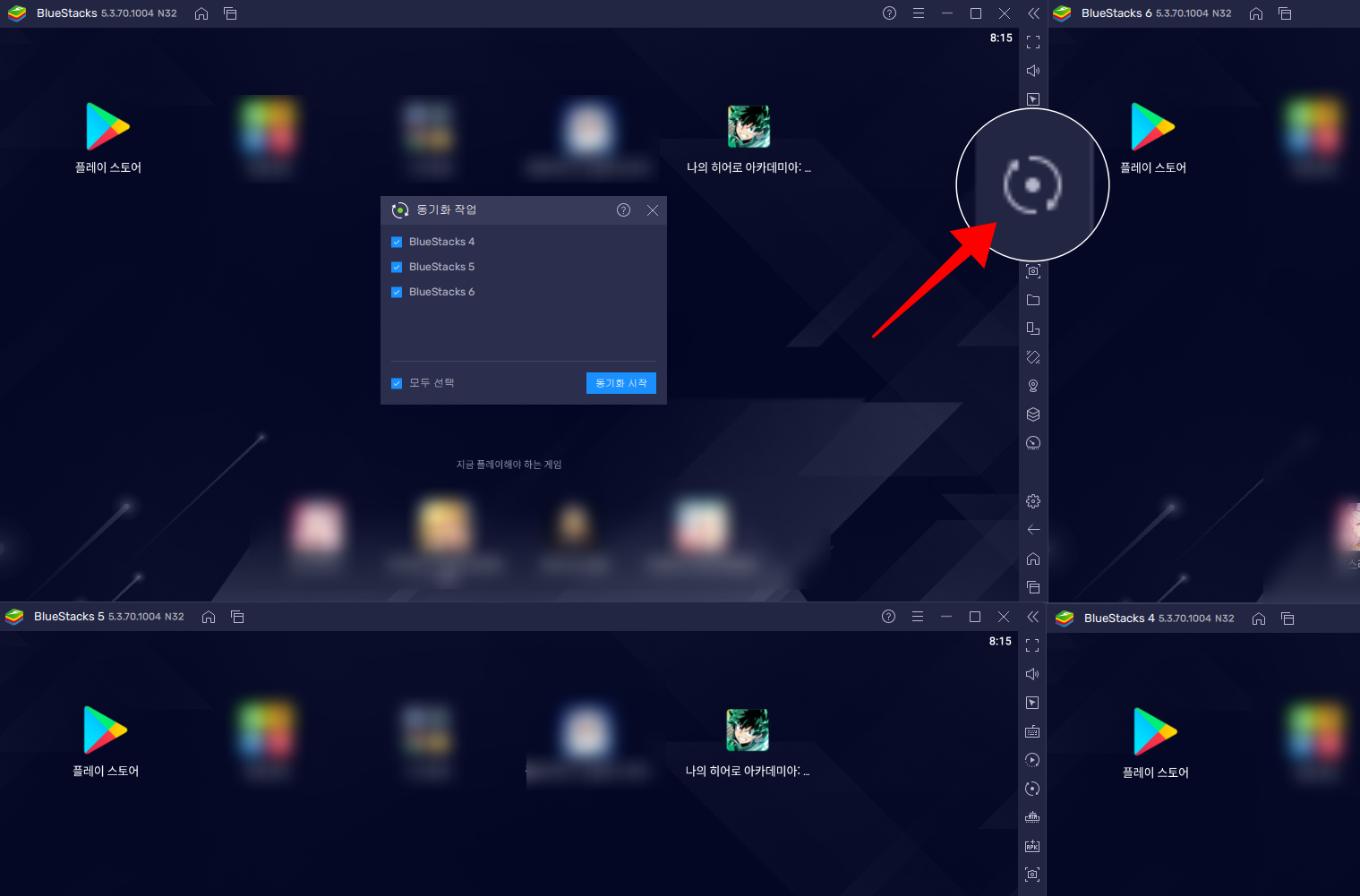This screenshot has height=896, width=1360.
Task: Open help icon in top-left window title bar
Action: (889, 13)
